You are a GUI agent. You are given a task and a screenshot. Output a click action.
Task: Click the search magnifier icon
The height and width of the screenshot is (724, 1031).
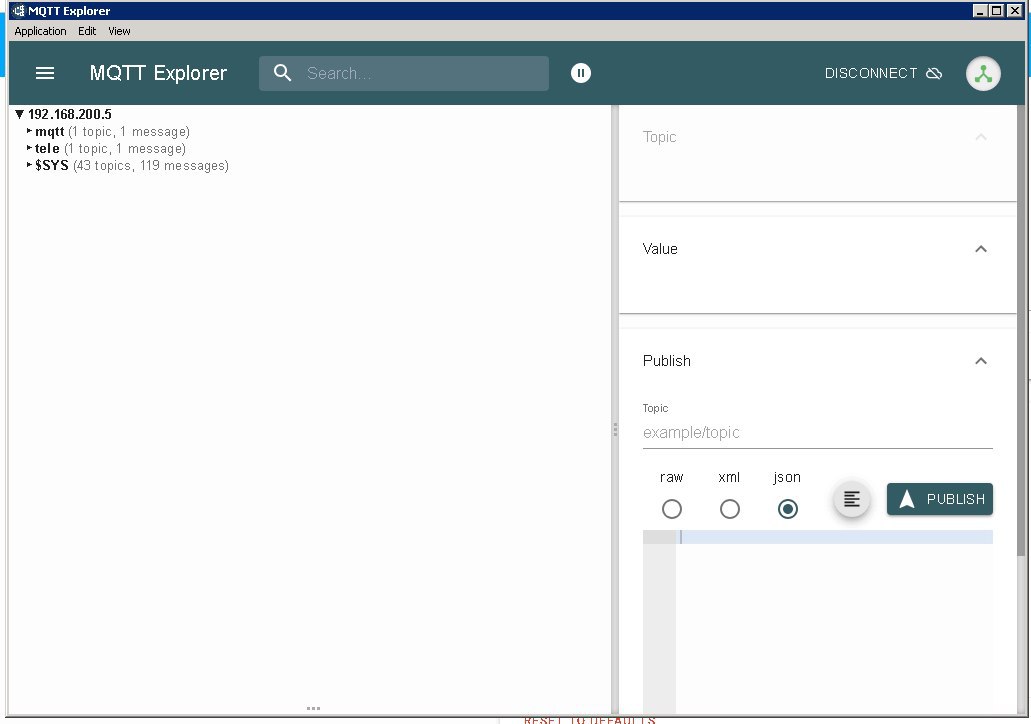click(282, 73)
